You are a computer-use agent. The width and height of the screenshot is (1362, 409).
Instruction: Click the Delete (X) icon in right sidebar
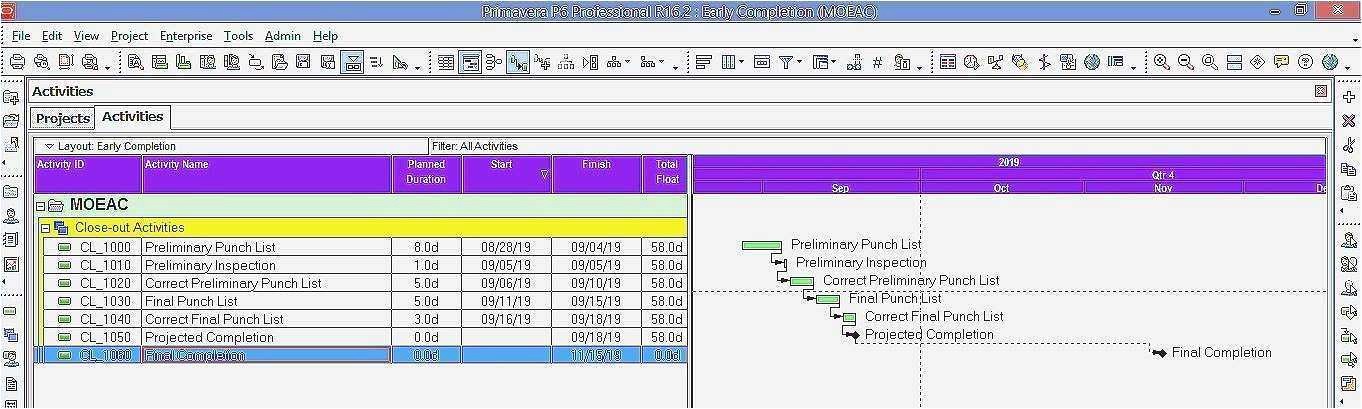tap(1348, 121)
